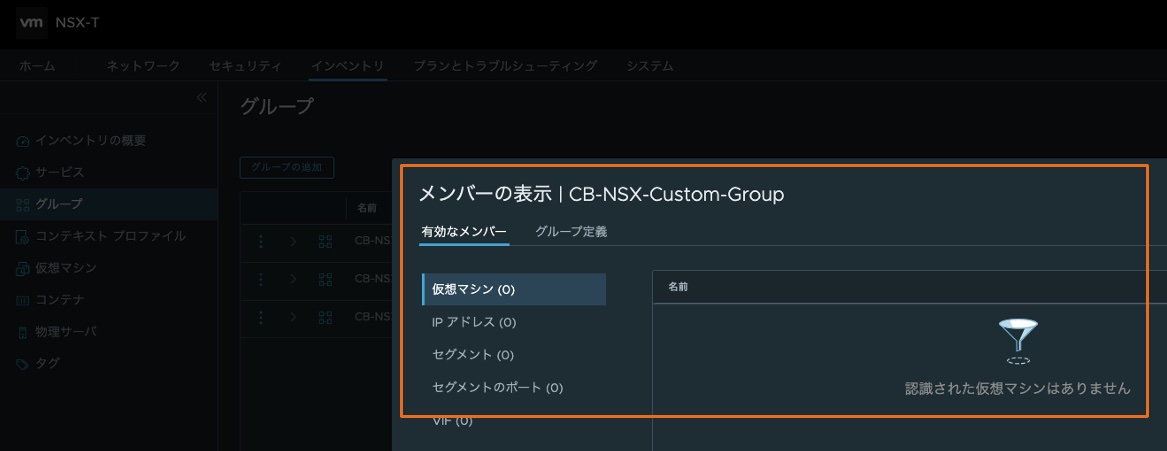
Task: Select IP アドレス (0) member category
Action: point(474,322)
